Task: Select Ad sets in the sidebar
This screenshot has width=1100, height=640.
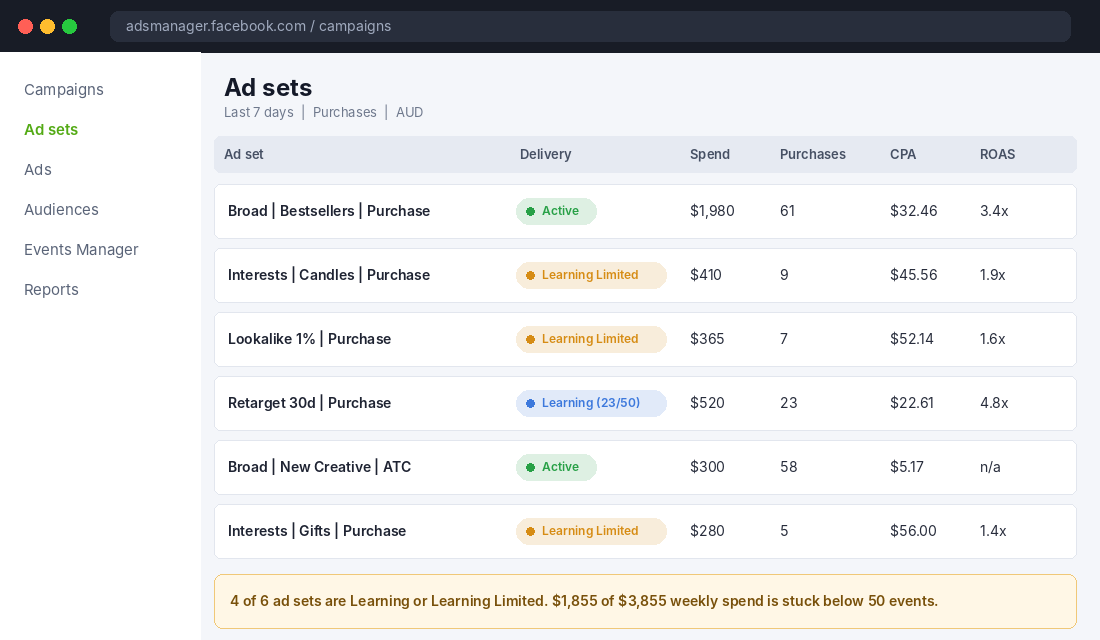Action: click(51, 130)
